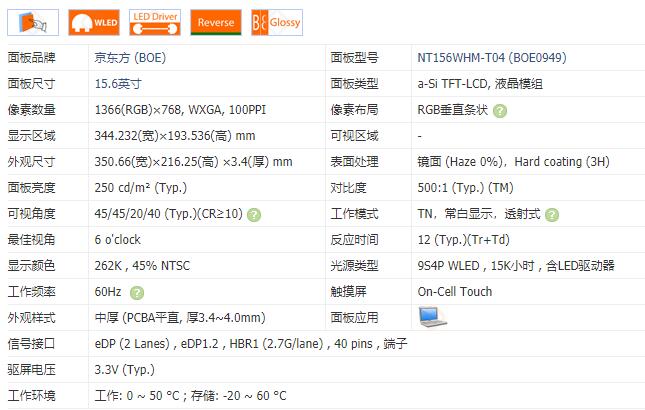Image resolution: width=645 pixels, height=410 pixels.
Task: Click the Glossy surface badge
Action: click(277, 23)
